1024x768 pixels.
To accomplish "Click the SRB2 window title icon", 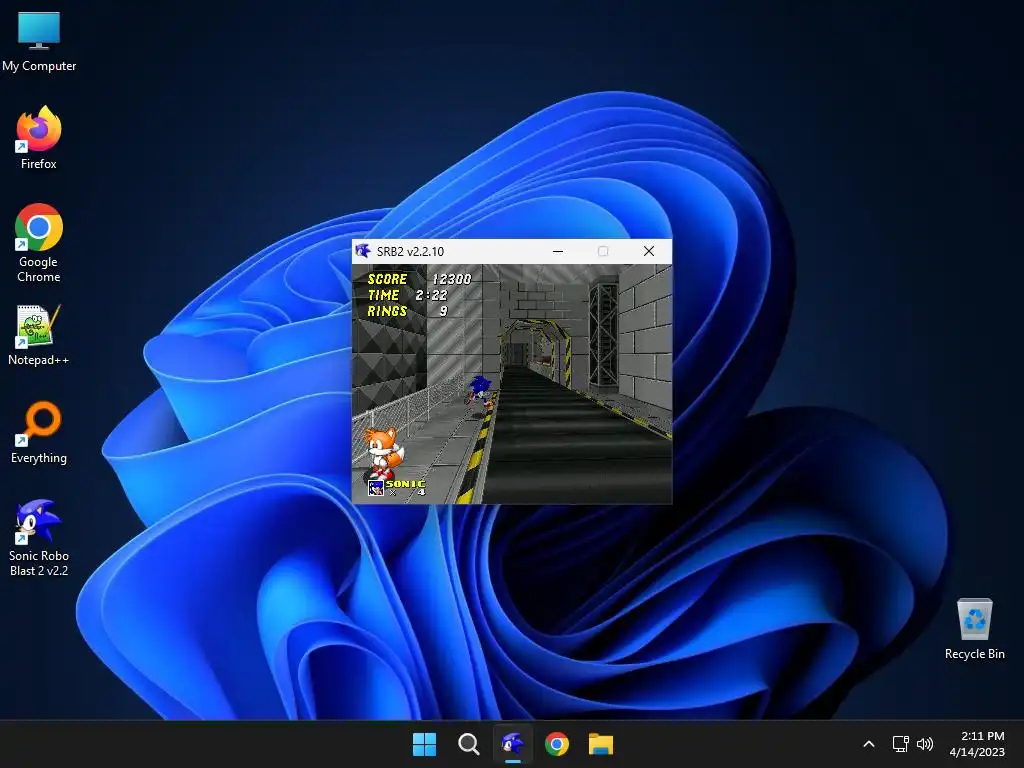I will tap(363, 251).
